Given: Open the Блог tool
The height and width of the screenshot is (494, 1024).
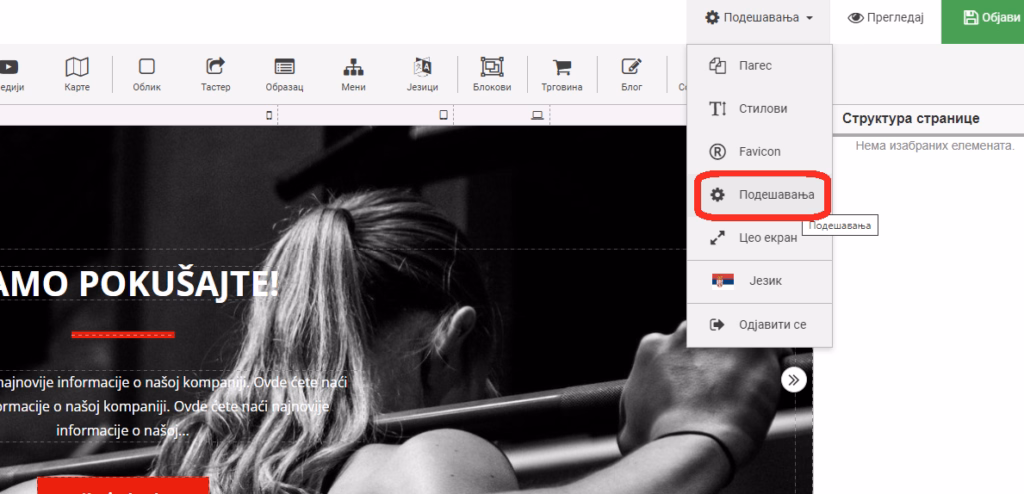Looking at the screenshot, I should pos(632,74).
